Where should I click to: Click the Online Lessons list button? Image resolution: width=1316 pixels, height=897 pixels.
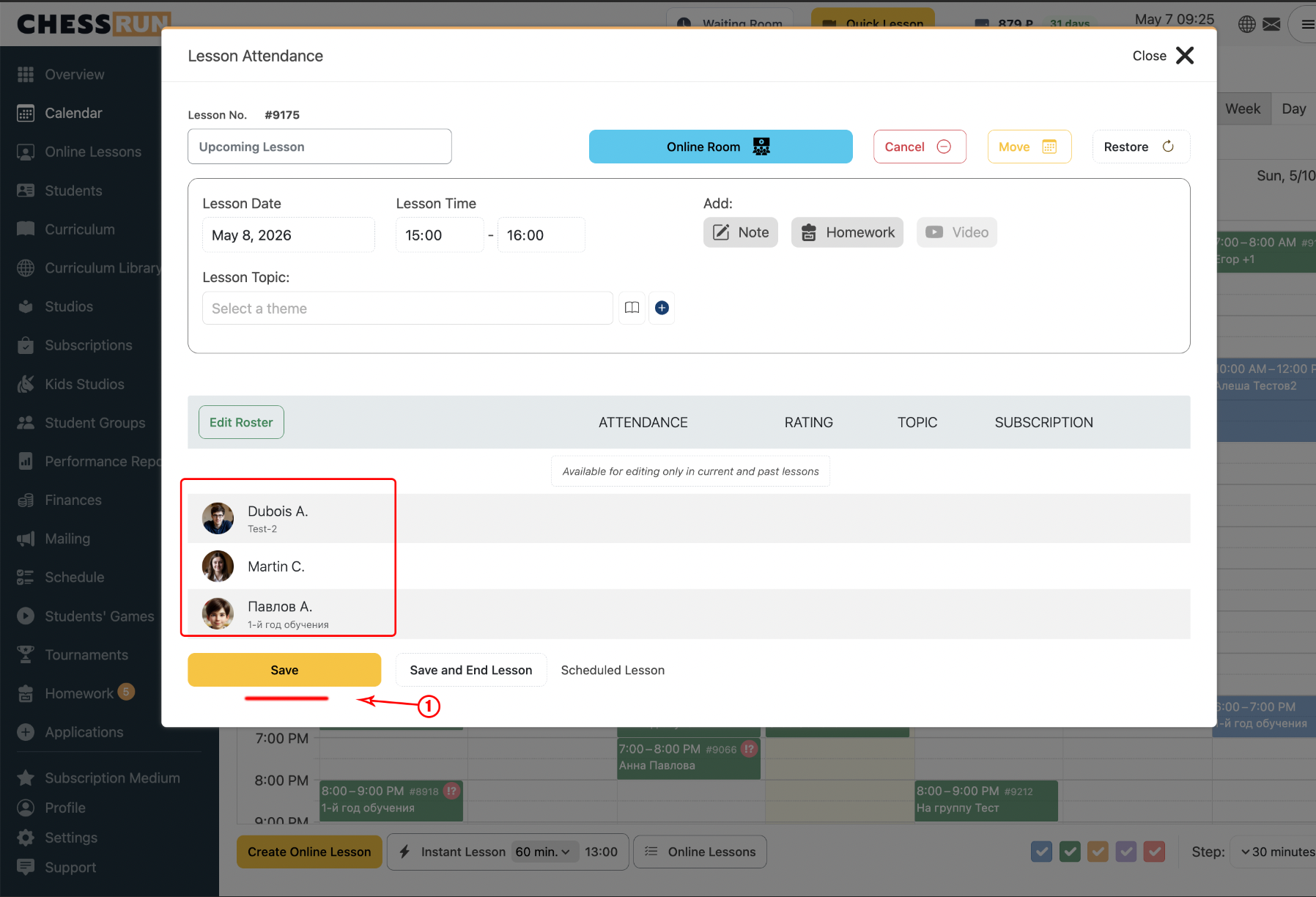coord(700,852)
